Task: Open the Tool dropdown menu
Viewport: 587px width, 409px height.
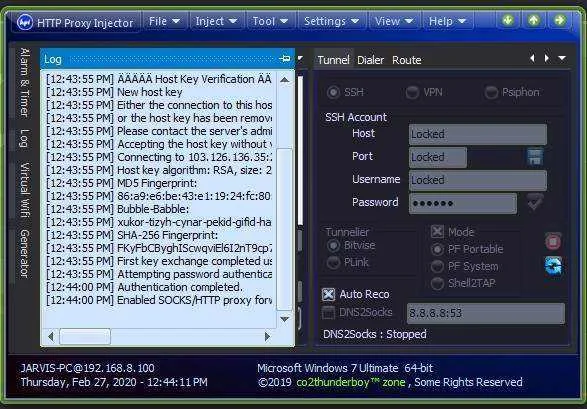Action: click(270, 21)
